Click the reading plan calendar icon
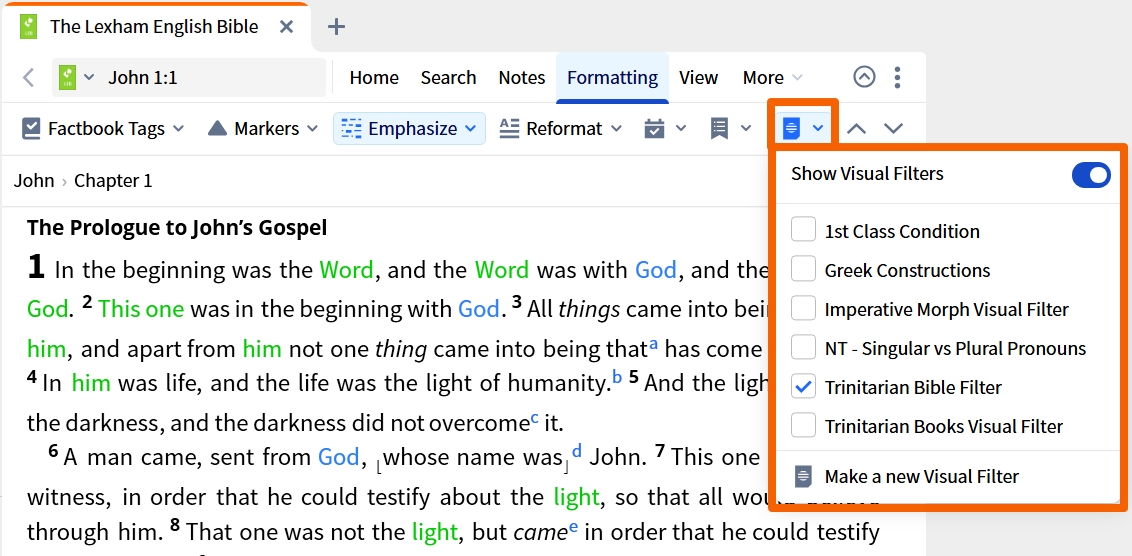 (x=654, y=129)
